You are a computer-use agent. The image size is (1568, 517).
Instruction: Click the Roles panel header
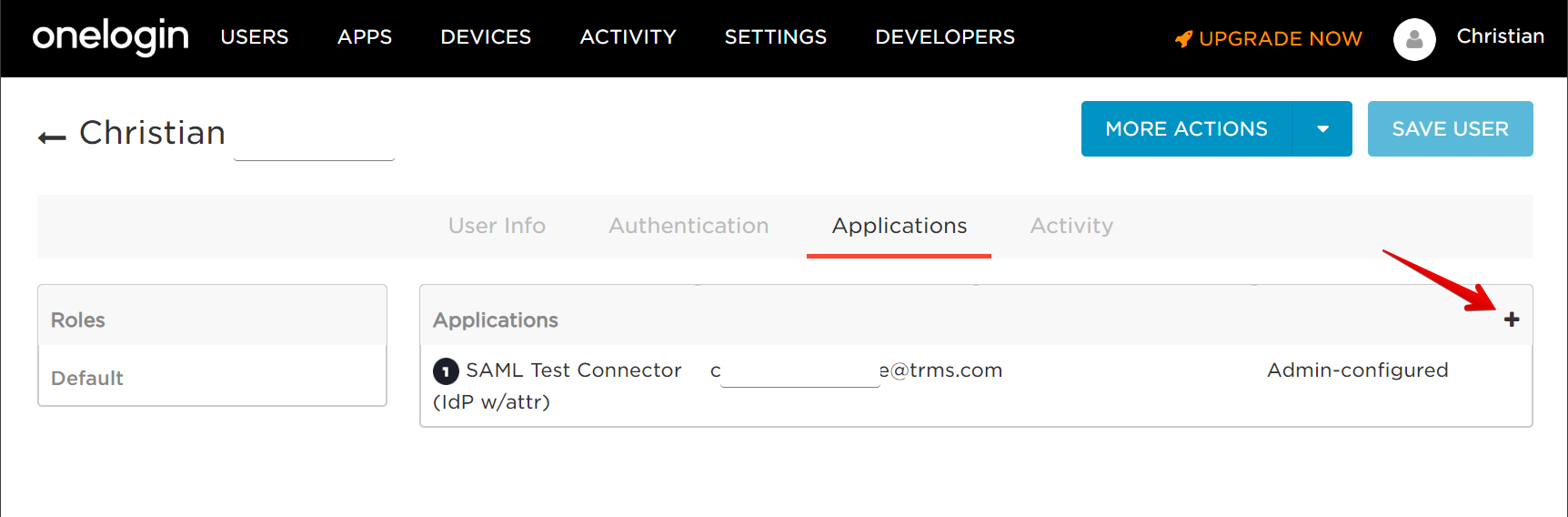point(212,316)
